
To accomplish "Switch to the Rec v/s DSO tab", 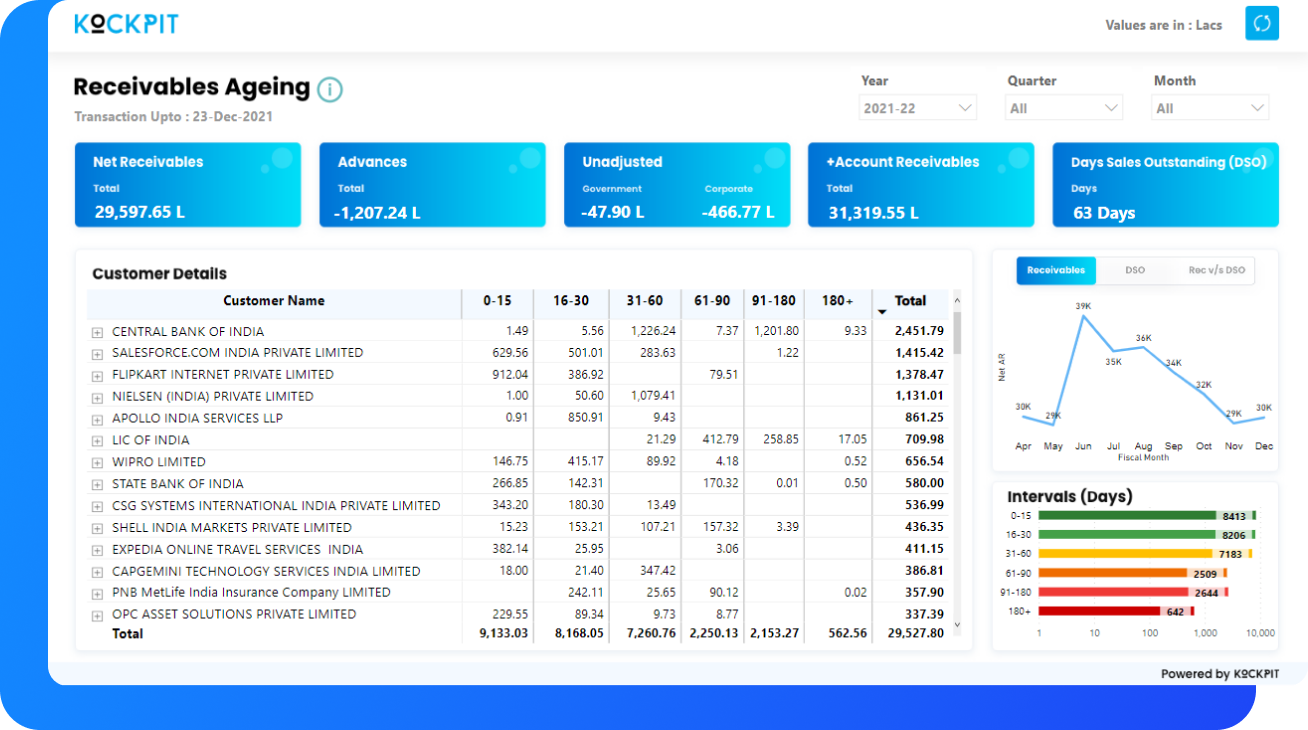I will pyautogui.click(x=1216, y=271).
